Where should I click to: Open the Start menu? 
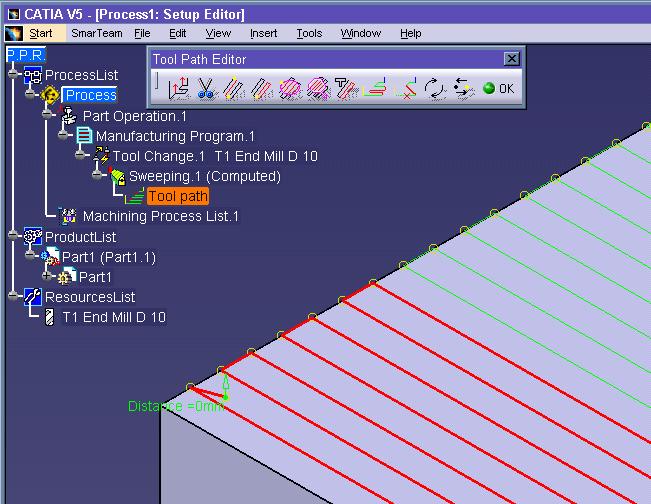point(41,33)
